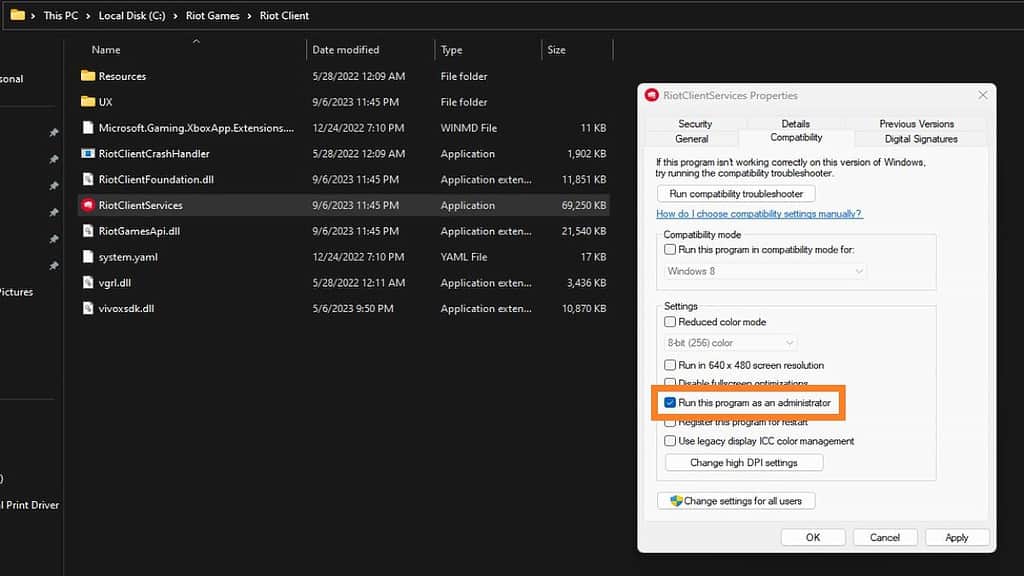Click the Riot icon in Properties title bar
1024x576 pixels.
click(651, 95)
